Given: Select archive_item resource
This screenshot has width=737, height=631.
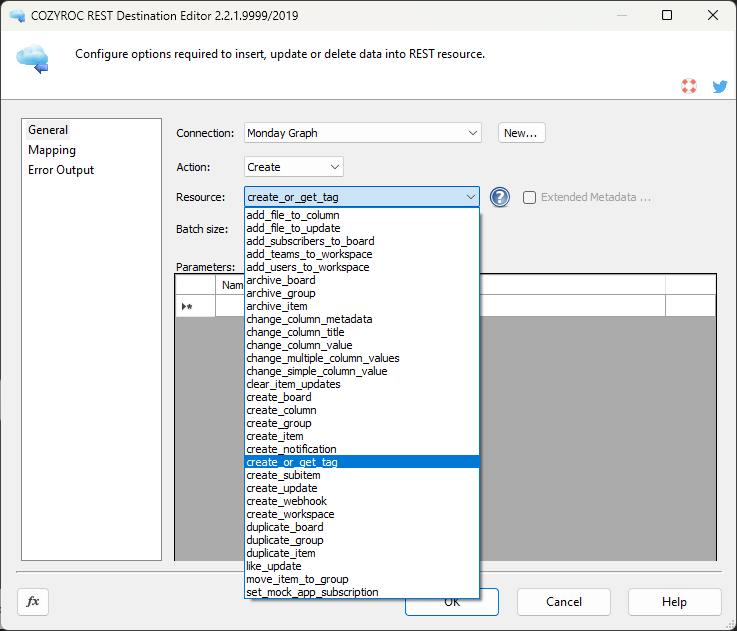Looking at the screenshot, I should 362,307.
